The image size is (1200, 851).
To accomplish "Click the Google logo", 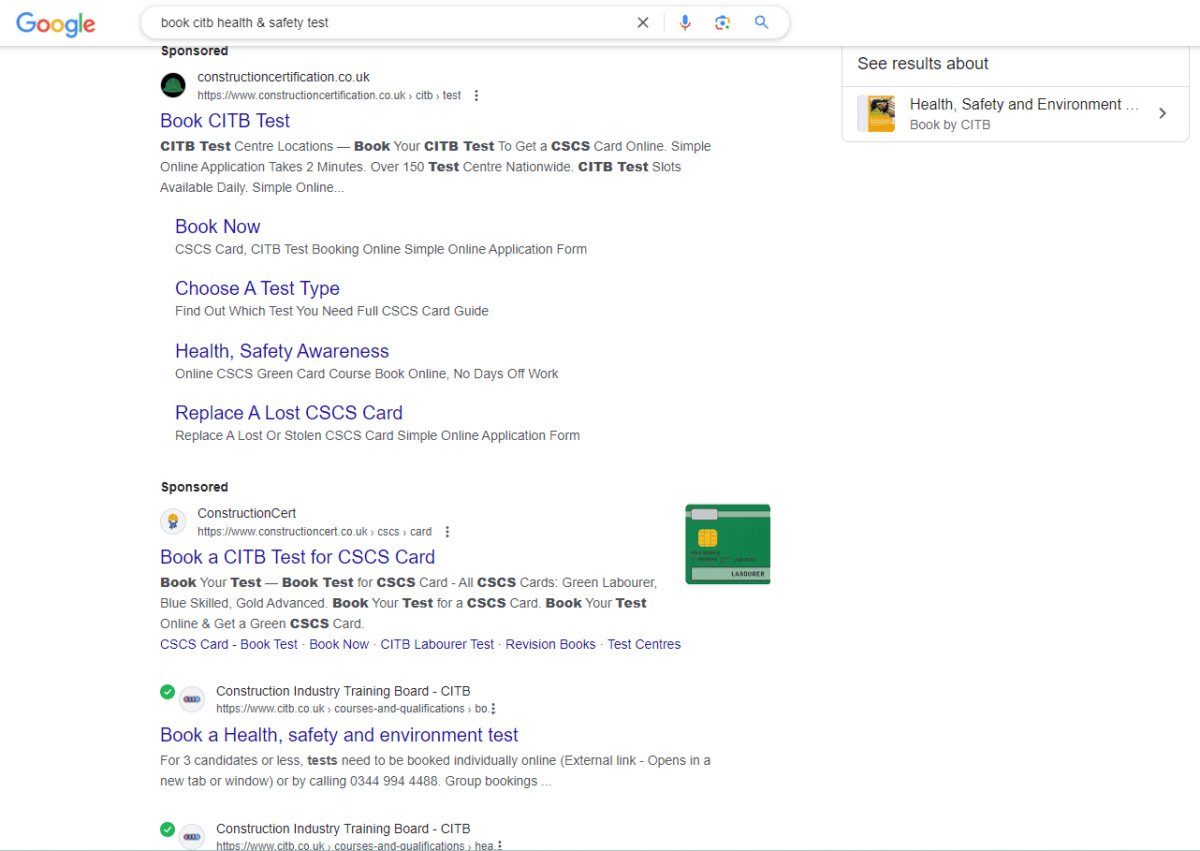I will pos(56,24).
